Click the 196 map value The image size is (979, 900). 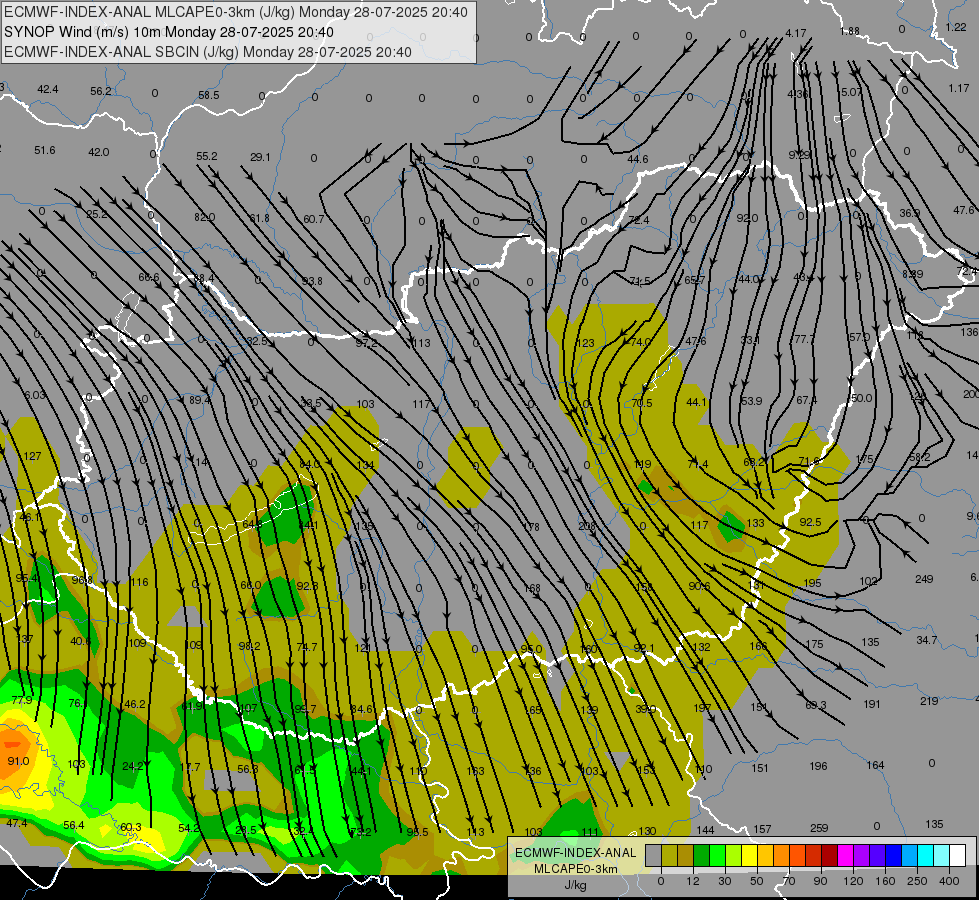pos(818,766)
